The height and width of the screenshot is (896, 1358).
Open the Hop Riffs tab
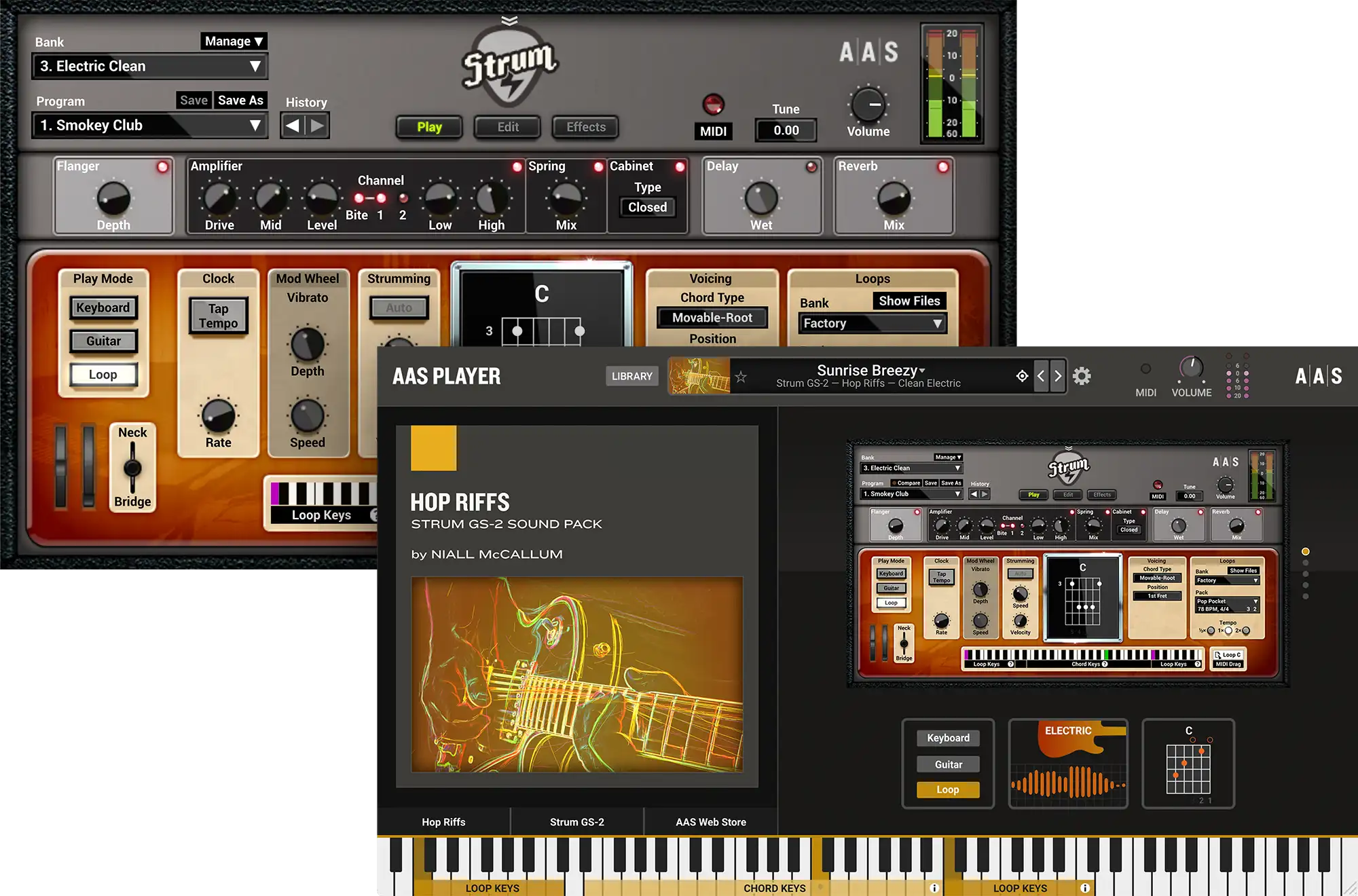443,822
